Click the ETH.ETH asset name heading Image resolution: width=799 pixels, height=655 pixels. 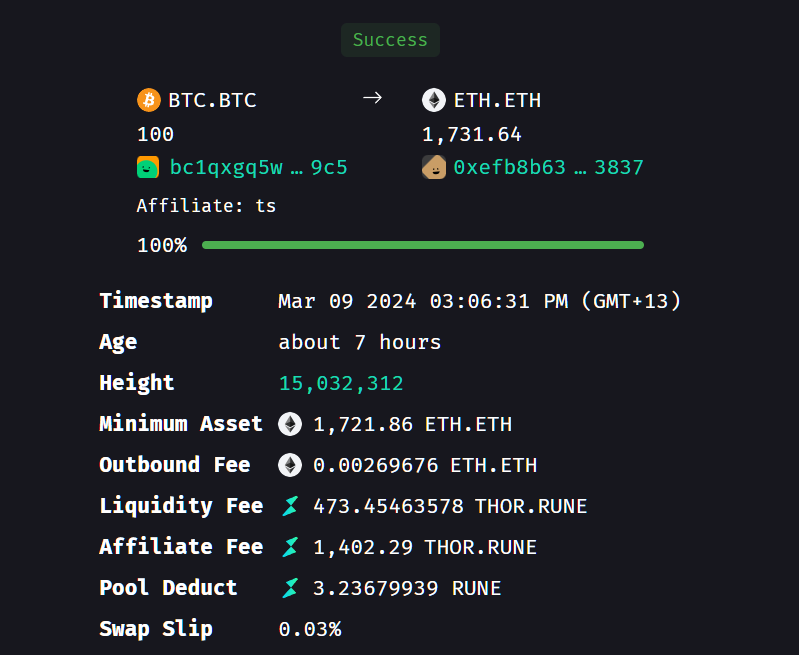[x=497, y=100]
